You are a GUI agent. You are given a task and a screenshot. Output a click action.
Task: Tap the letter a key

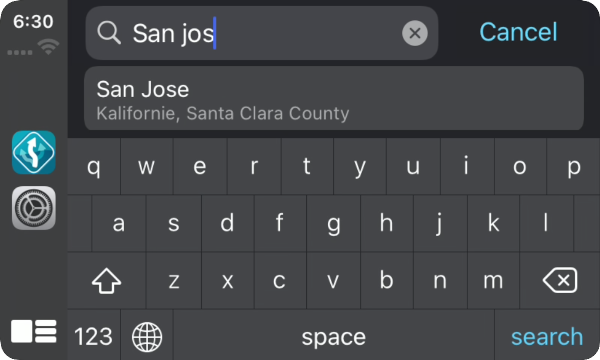pyautogui.click(x=119, y=223)
